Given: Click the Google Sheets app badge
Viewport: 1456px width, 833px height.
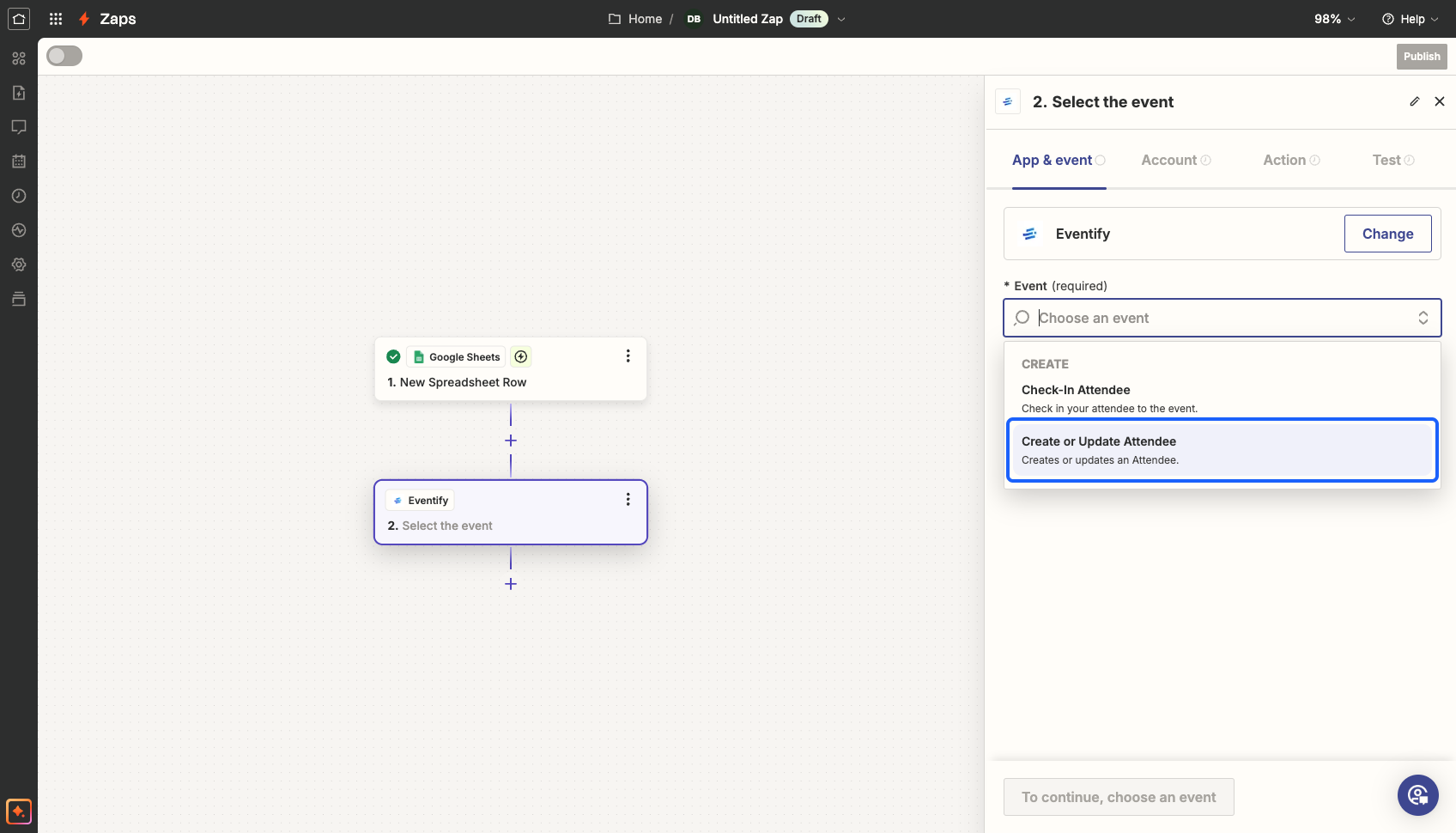Looking at the screenshot, I should (456, 356).
